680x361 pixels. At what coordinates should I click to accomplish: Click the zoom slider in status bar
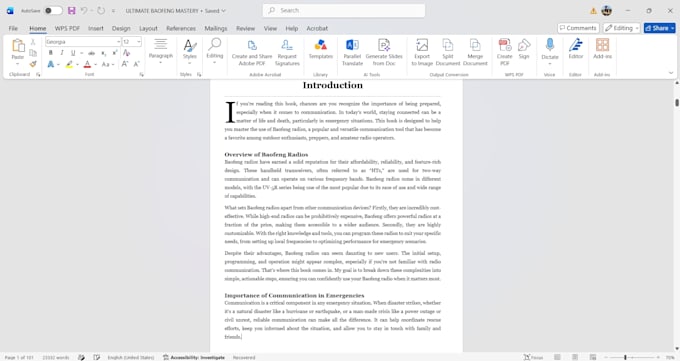coord(625,357)
